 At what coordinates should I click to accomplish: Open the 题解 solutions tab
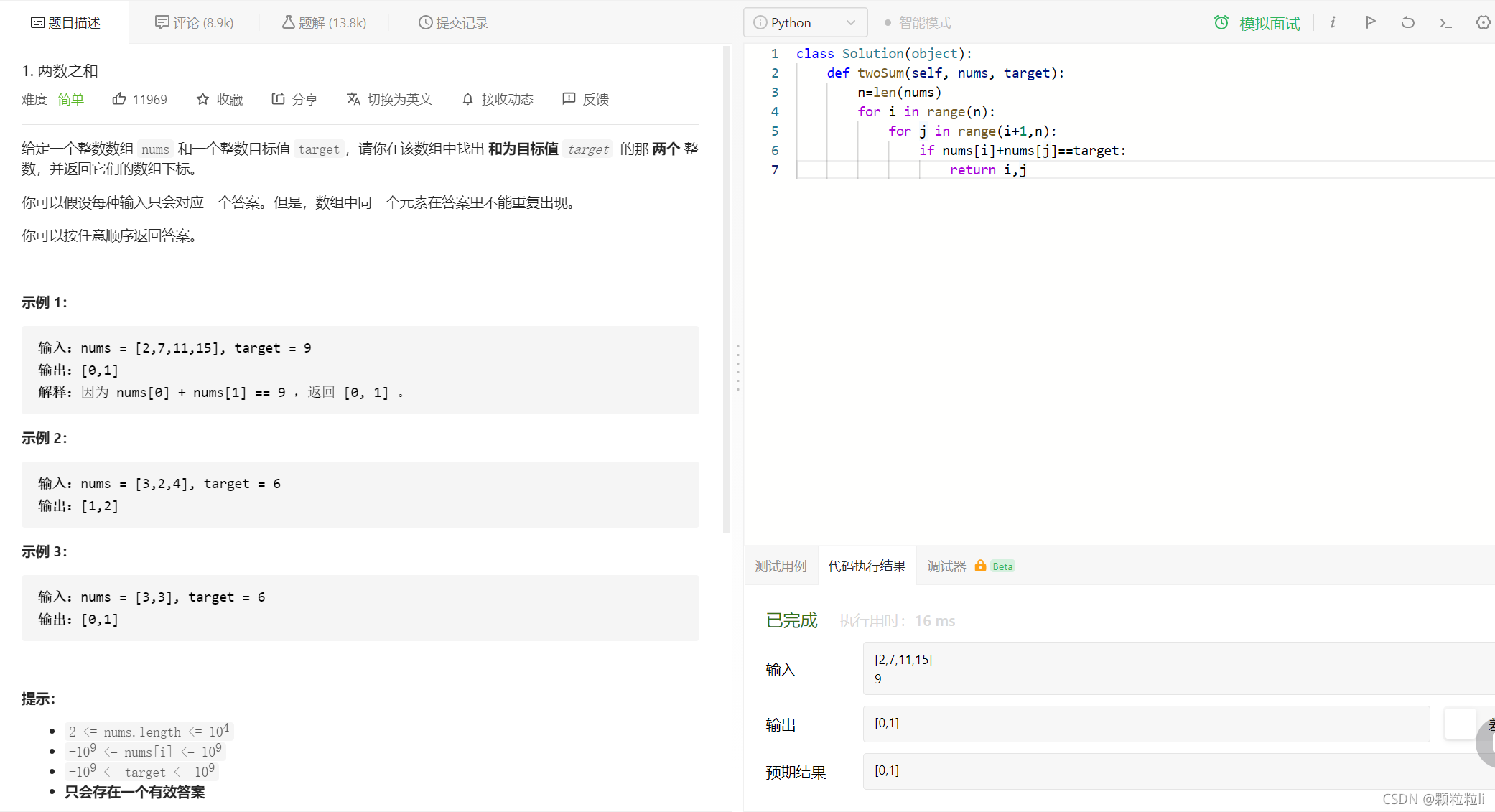[324, 23]
